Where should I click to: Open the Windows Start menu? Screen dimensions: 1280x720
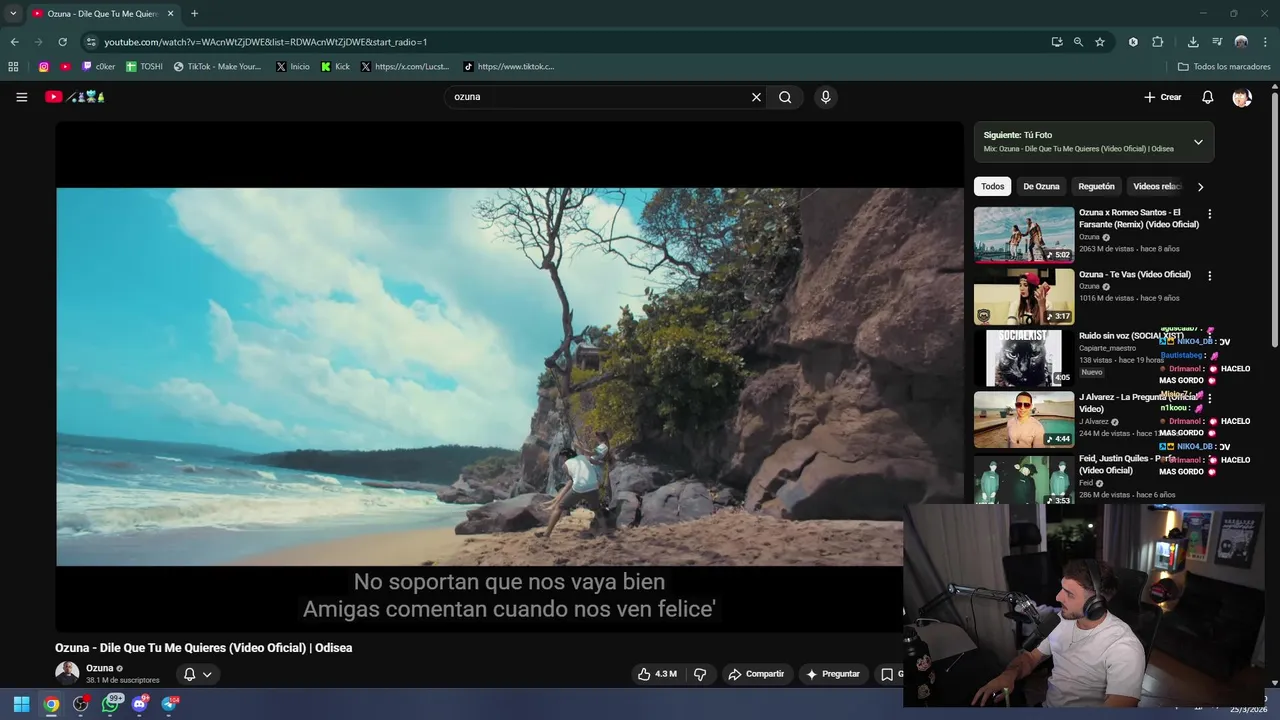pyautogui.click(x=21, y=704)
